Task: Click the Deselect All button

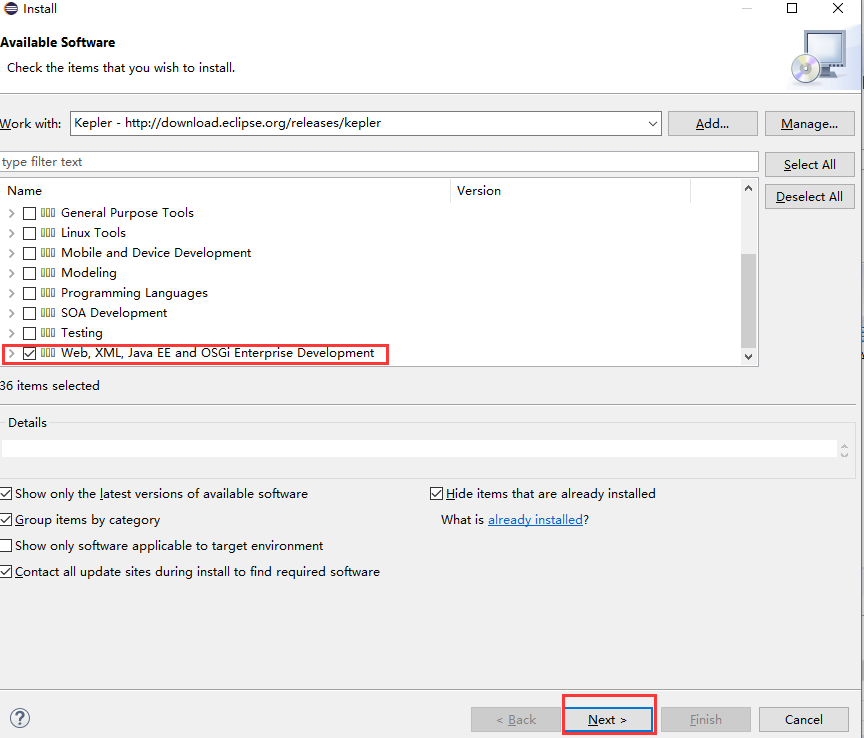Action: 809,197
